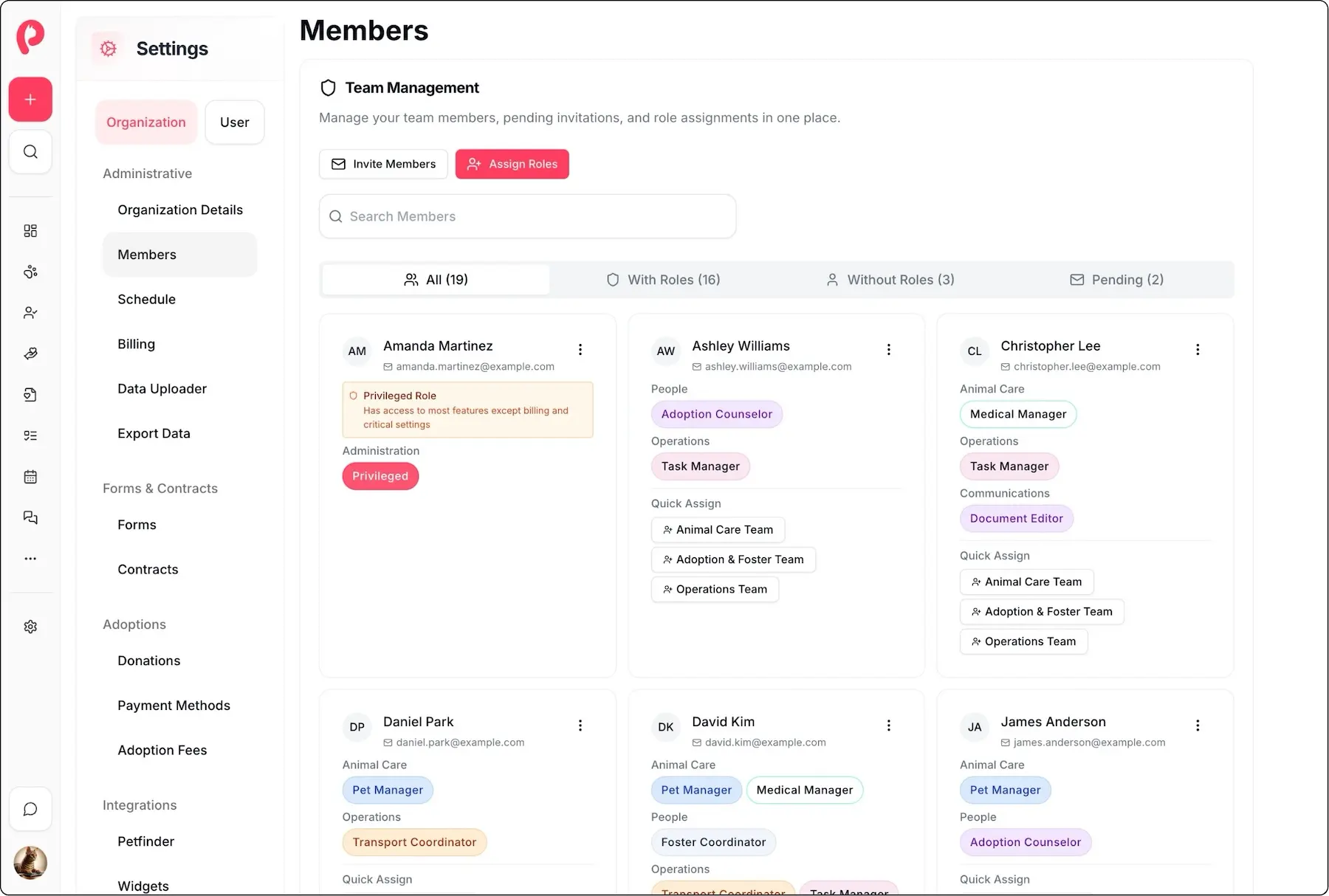Click the Invite Members button
This screenshot has width=1329, height=896.
[382, 164]
